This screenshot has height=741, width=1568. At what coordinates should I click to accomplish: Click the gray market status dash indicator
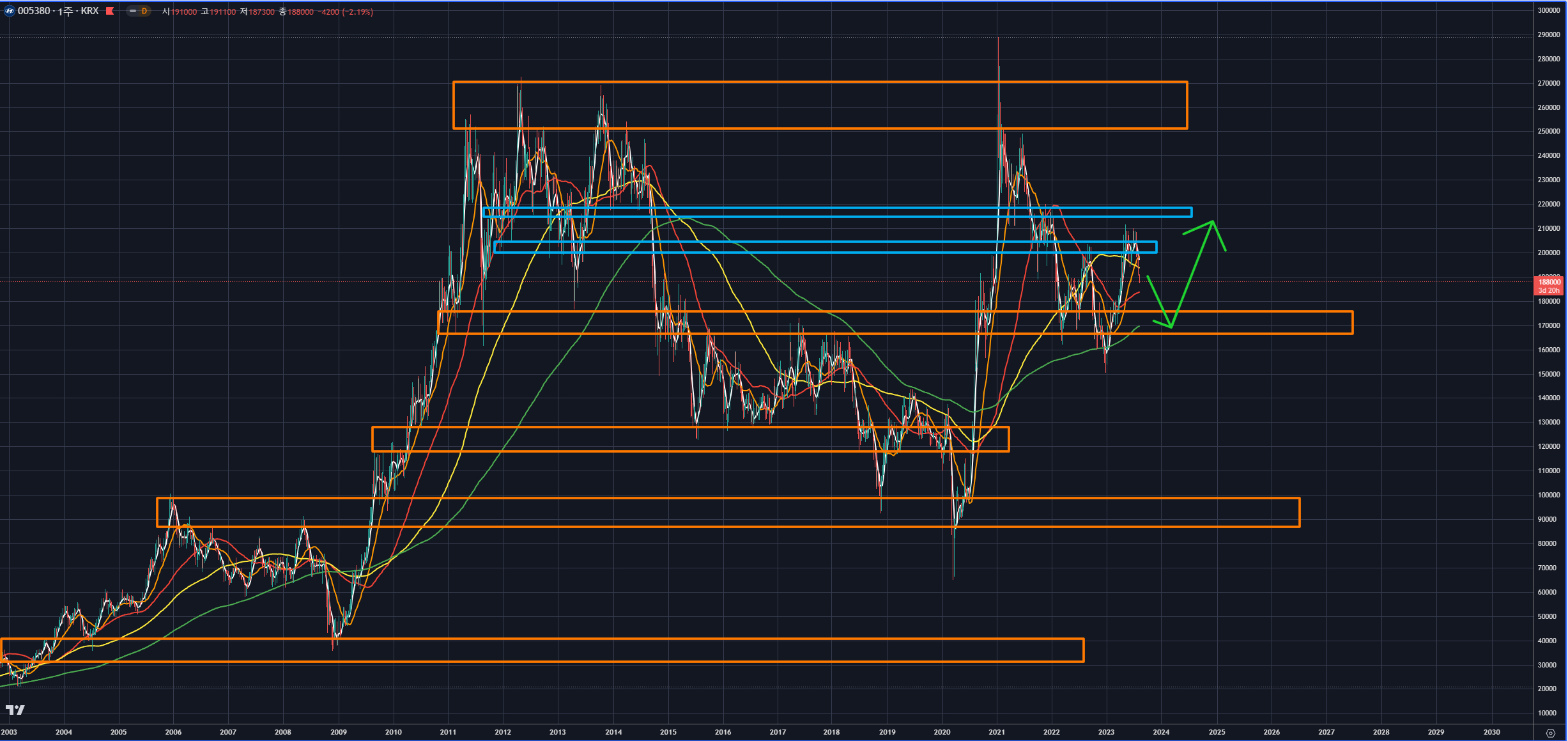tap(133, 11)
